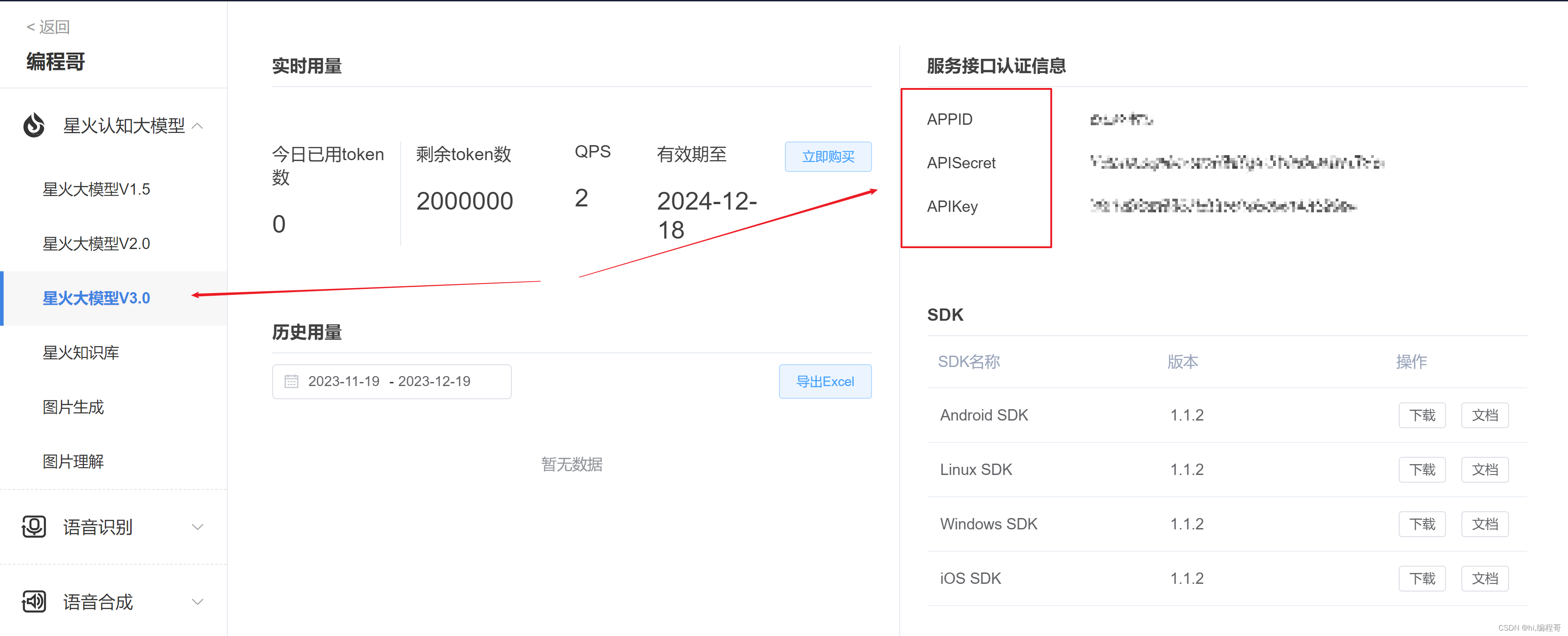Screen dimensions: 1568x636
Task: Expand the 语音识别 section chevron
Action: point(197,527)
